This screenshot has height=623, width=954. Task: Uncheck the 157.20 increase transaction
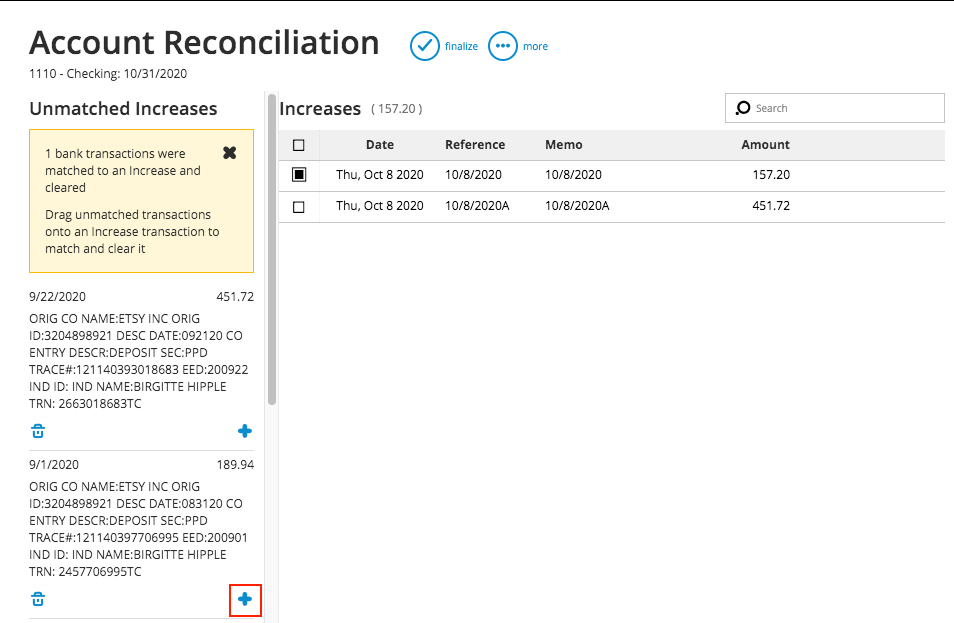point(298,175)
